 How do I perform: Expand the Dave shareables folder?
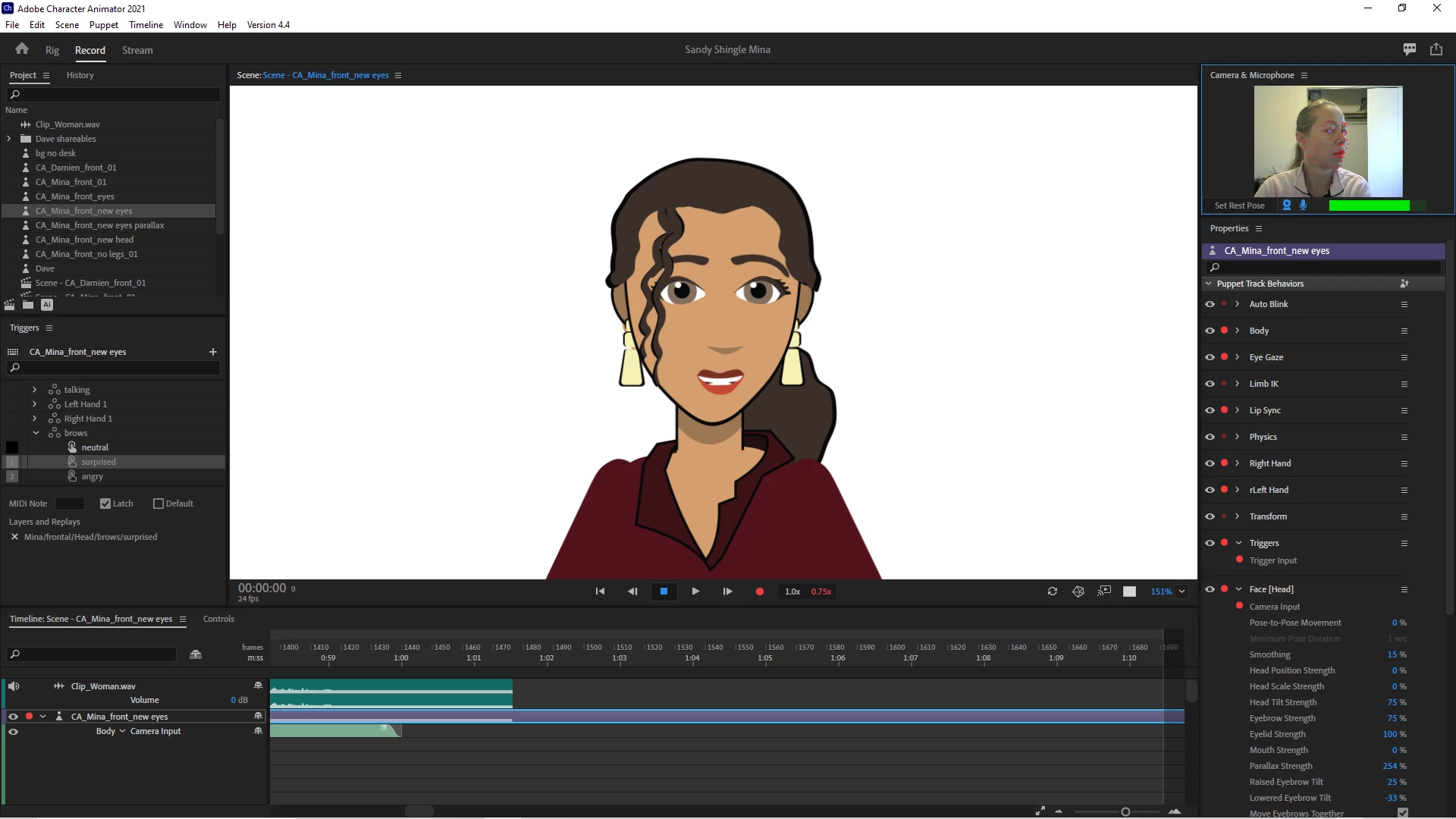(x=9, y=139)
